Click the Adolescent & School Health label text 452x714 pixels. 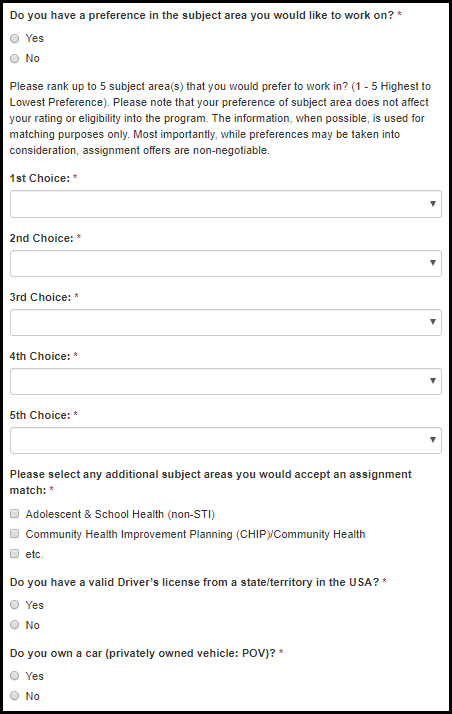tap(120, 514)
